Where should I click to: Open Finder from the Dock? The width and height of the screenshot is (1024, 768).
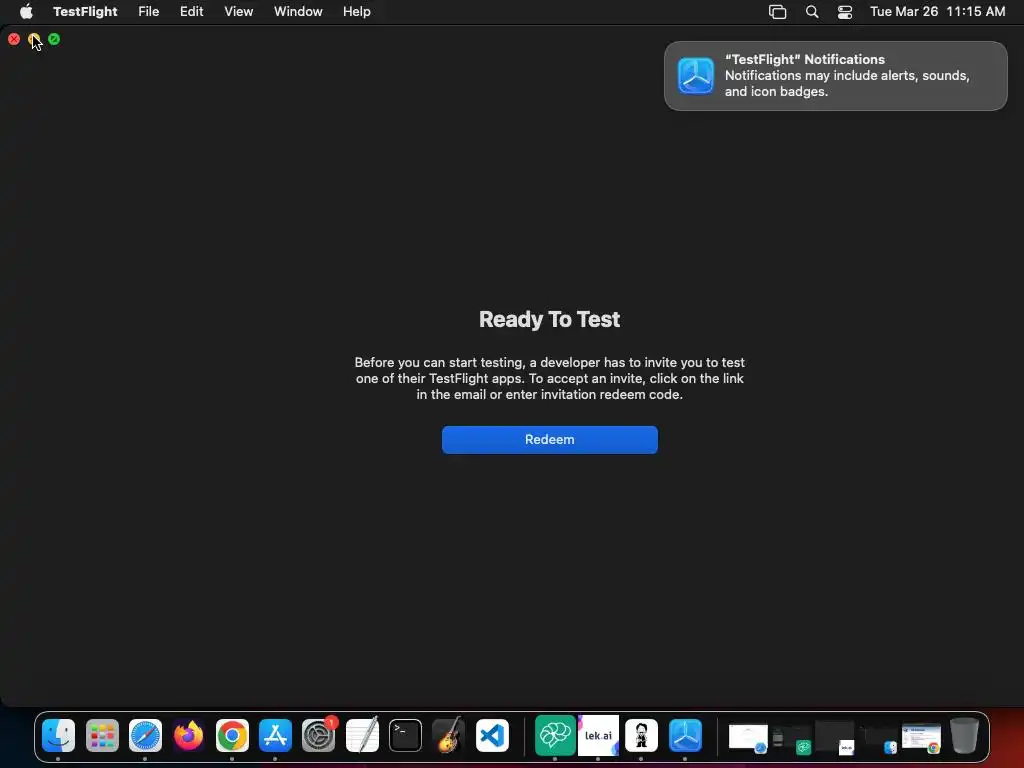coord(58,735)
